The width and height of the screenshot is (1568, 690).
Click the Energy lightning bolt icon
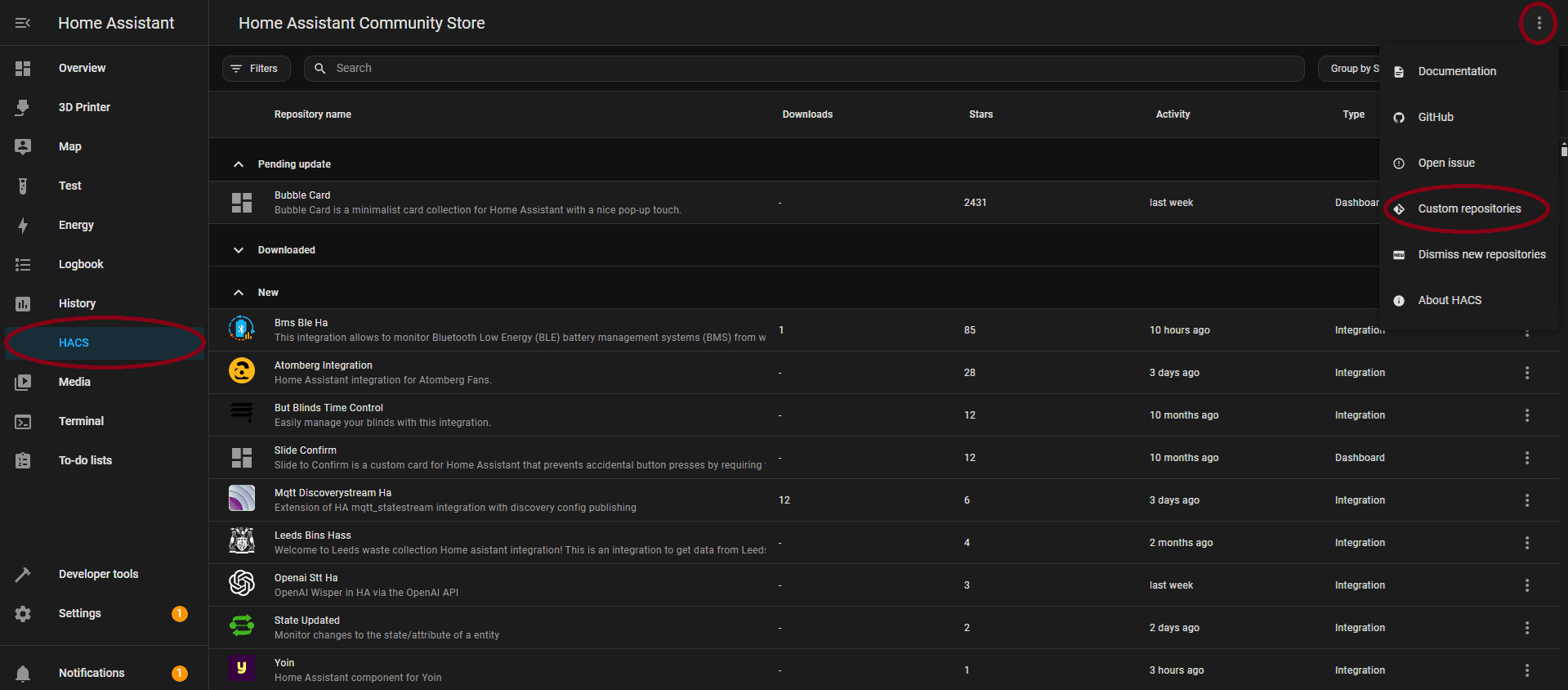coord(23,226)
